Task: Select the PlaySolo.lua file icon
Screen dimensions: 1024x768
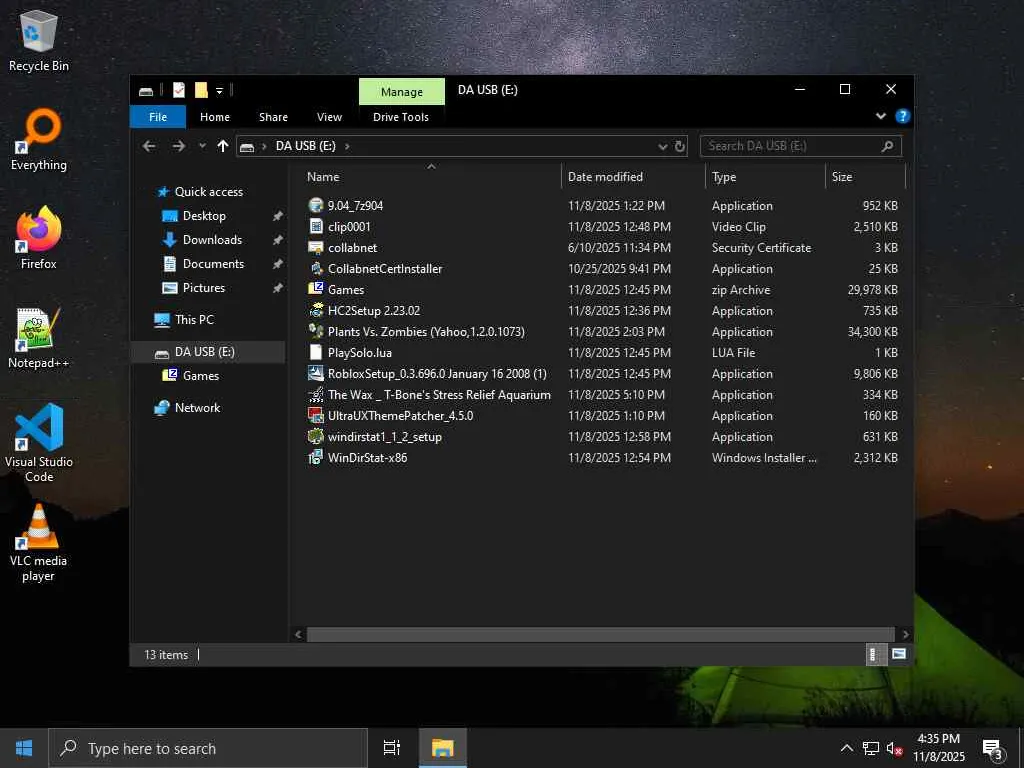Action: [x=316, y=353]
